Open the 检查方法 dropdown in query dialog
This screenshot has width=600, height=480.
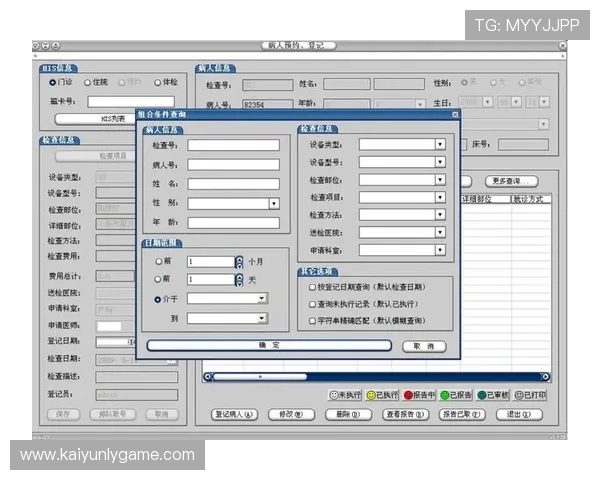[x=440, y=214]
